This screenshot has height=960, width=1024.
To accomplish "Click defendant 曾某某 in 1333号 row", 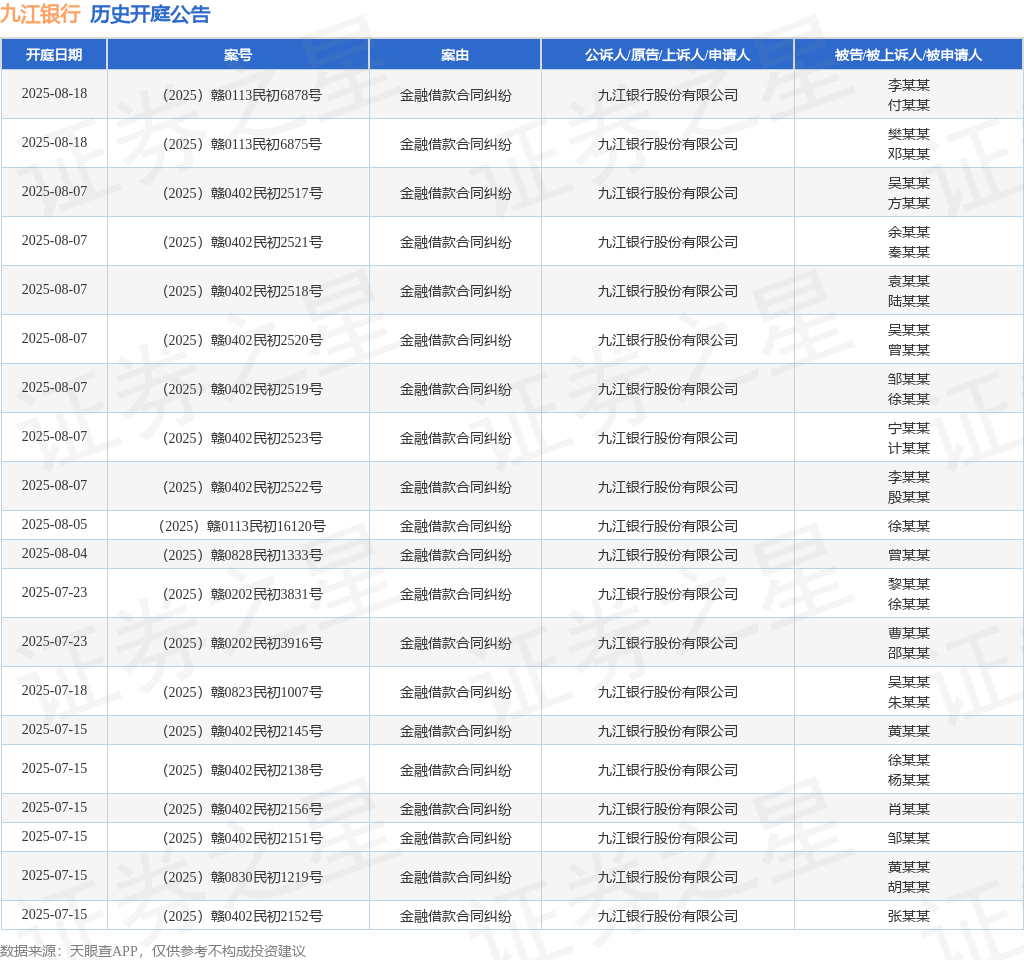I will pyautogui.click(x=908, y=555).
